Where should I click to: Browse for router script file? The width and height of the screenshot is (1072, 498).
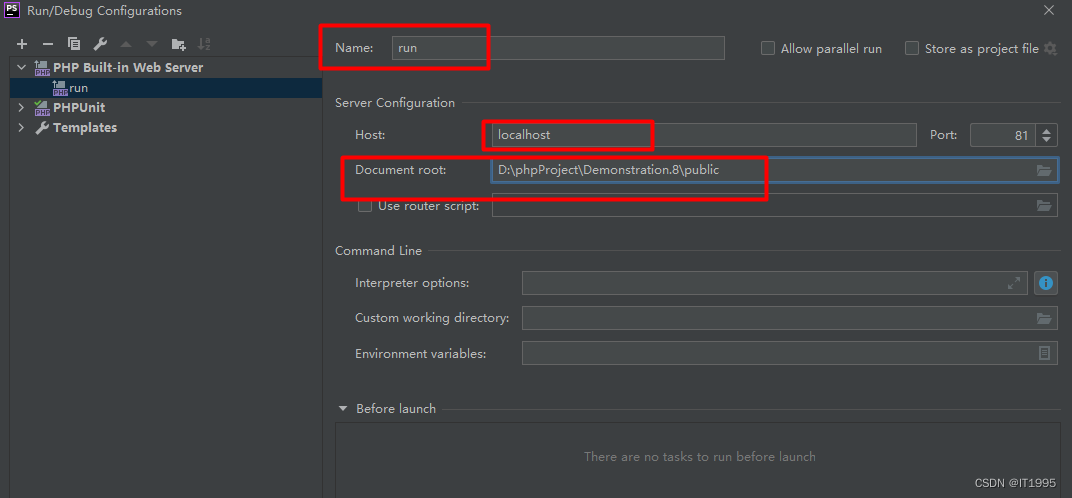1044,205
